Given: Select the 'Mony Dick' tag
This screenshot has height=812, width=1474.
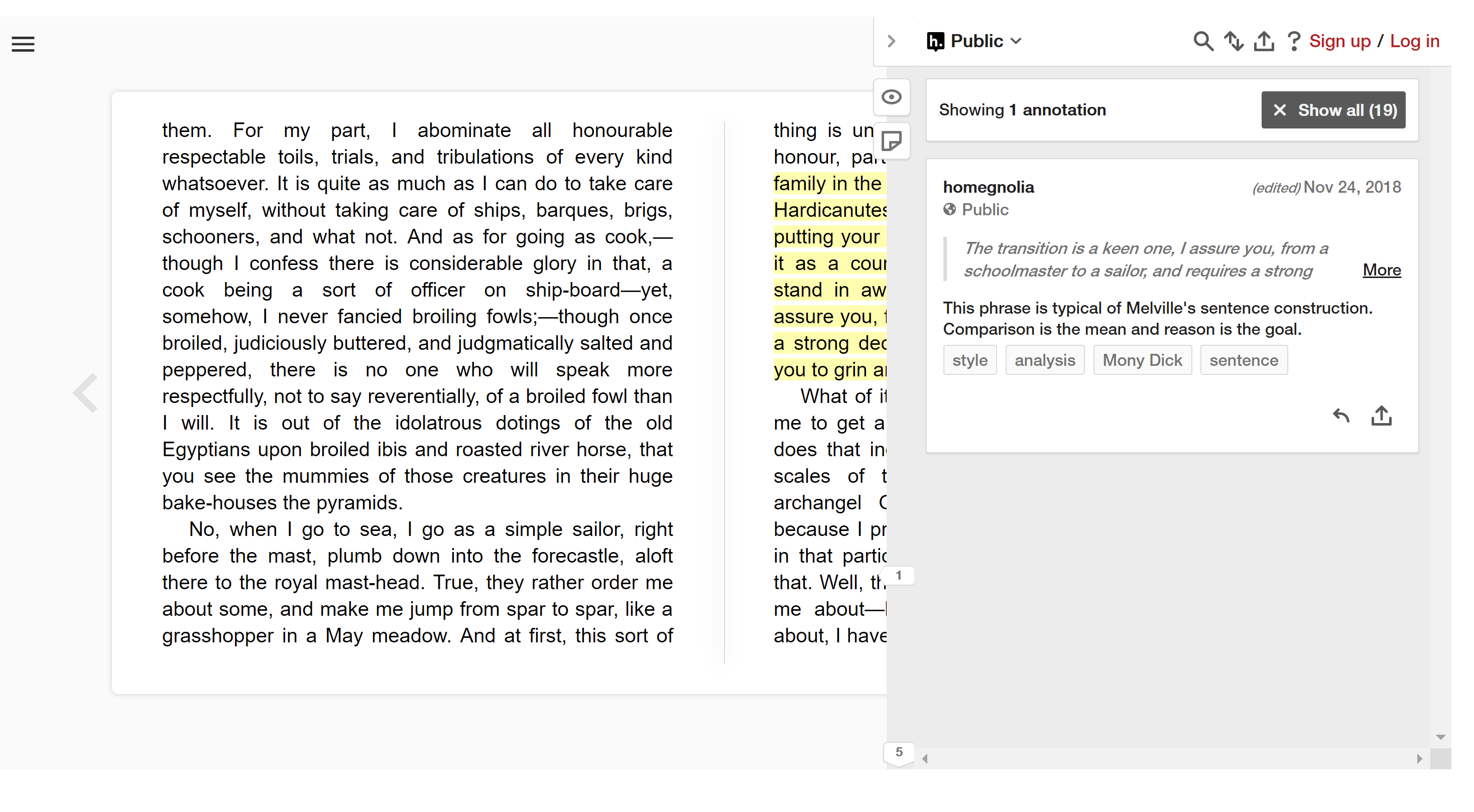Looking at the screenshot, I should [x=1142, y=360].
